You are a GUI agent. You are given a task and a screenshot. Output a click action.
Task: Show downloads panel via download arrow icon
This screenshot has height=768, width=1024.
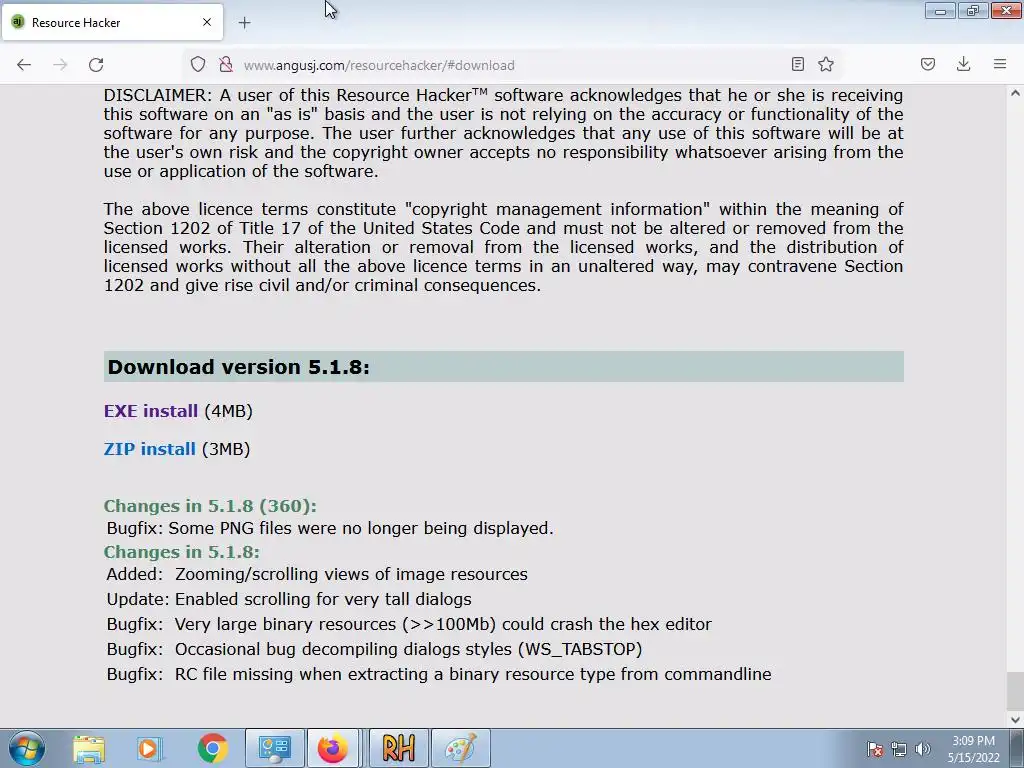tap(963, 64)
